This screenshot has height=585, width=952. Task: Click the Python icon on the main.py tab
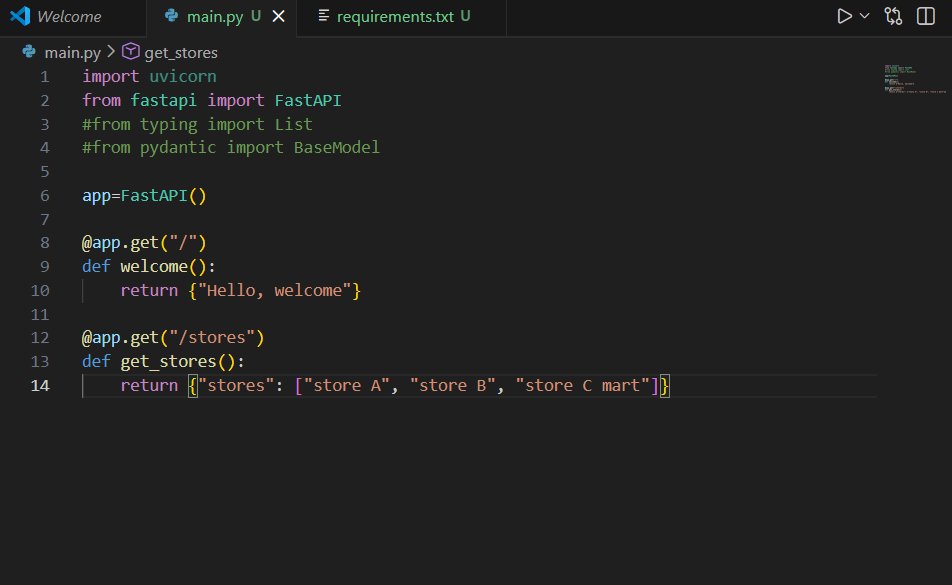pyautogui.click(x=170, y=16)
